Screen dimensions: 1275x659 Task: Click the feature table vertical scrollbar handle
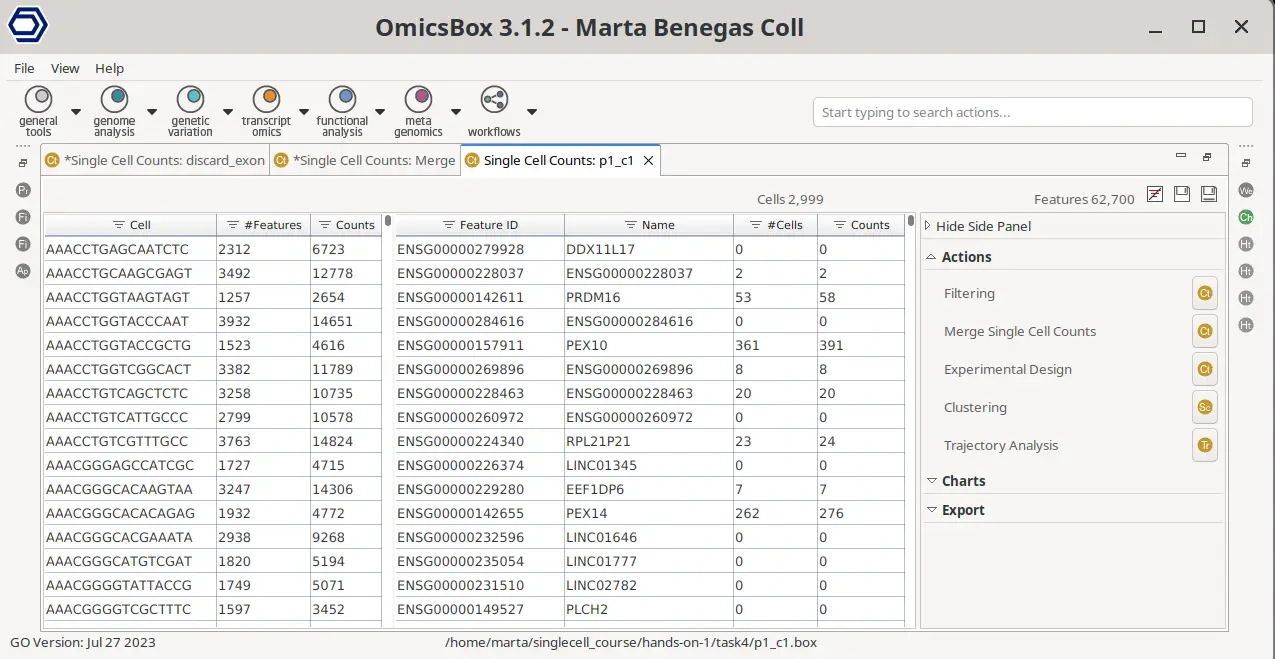click(911, 221)
